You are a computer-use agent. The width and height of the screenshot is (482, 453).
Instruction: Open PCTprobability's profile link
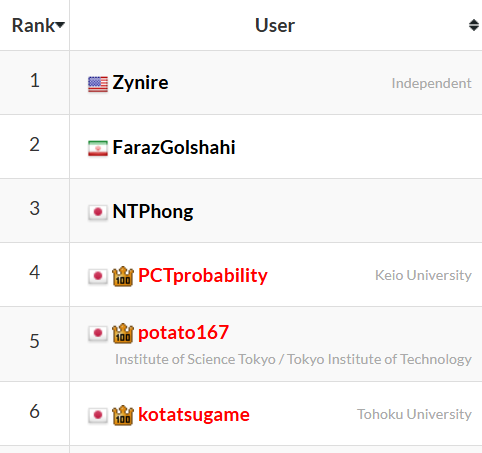(203, 276)
